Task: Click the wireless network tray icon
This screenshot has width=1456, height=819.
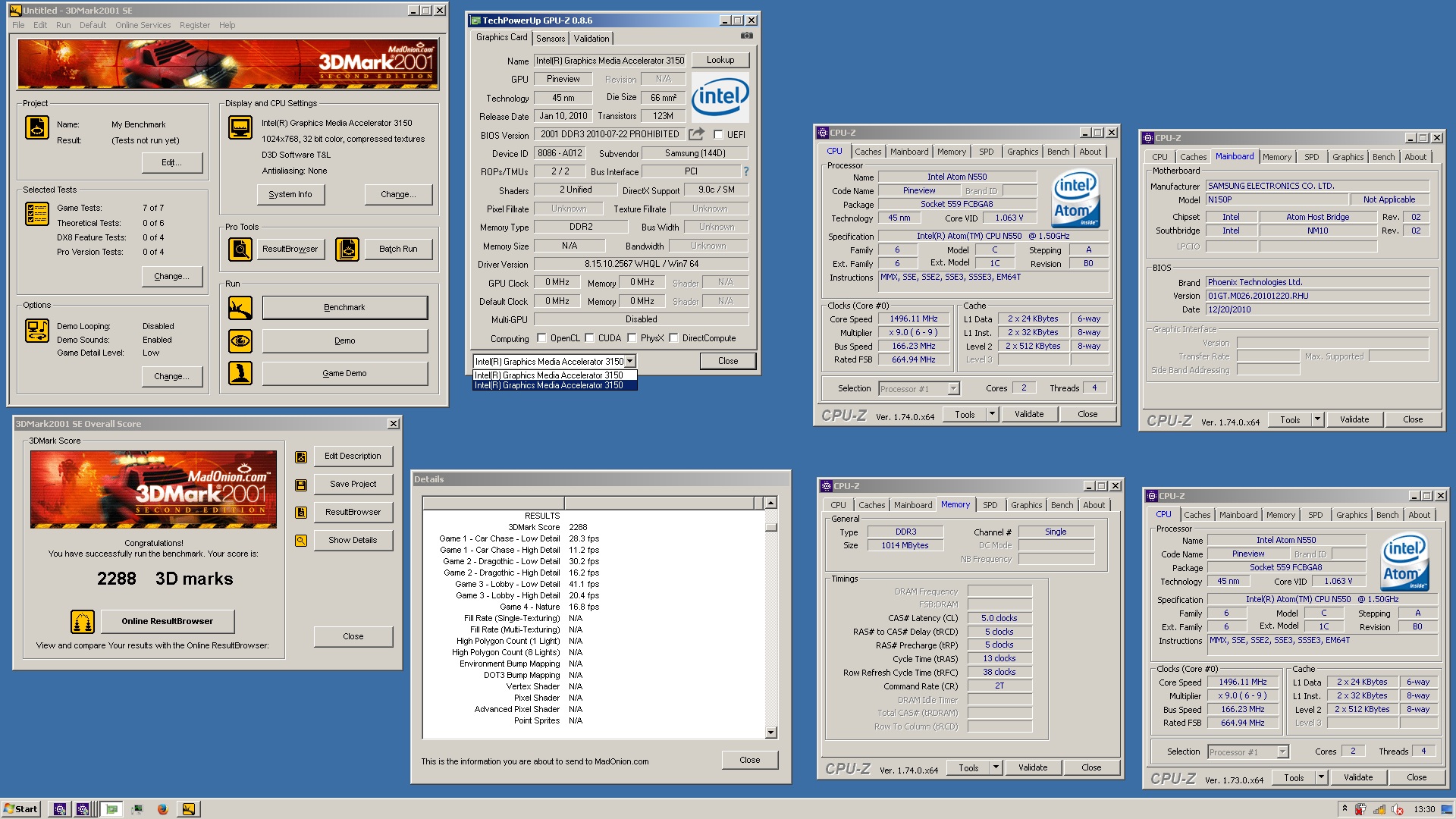Action: [x=1379, y=809]
